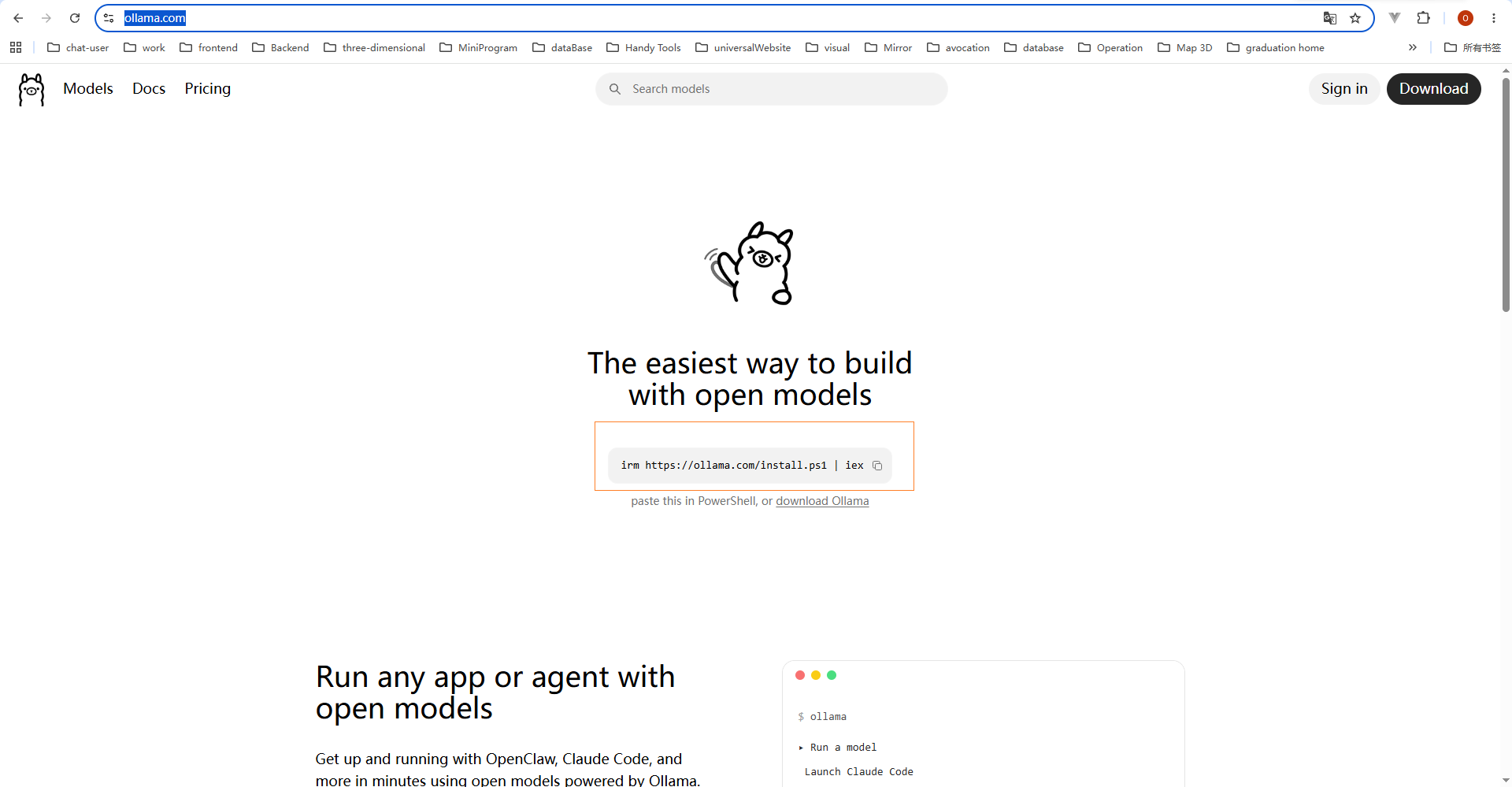Viewport: 1512px width, 787px height.
Task: Open the chat-user bookmark folder
Action: point(78,47)
